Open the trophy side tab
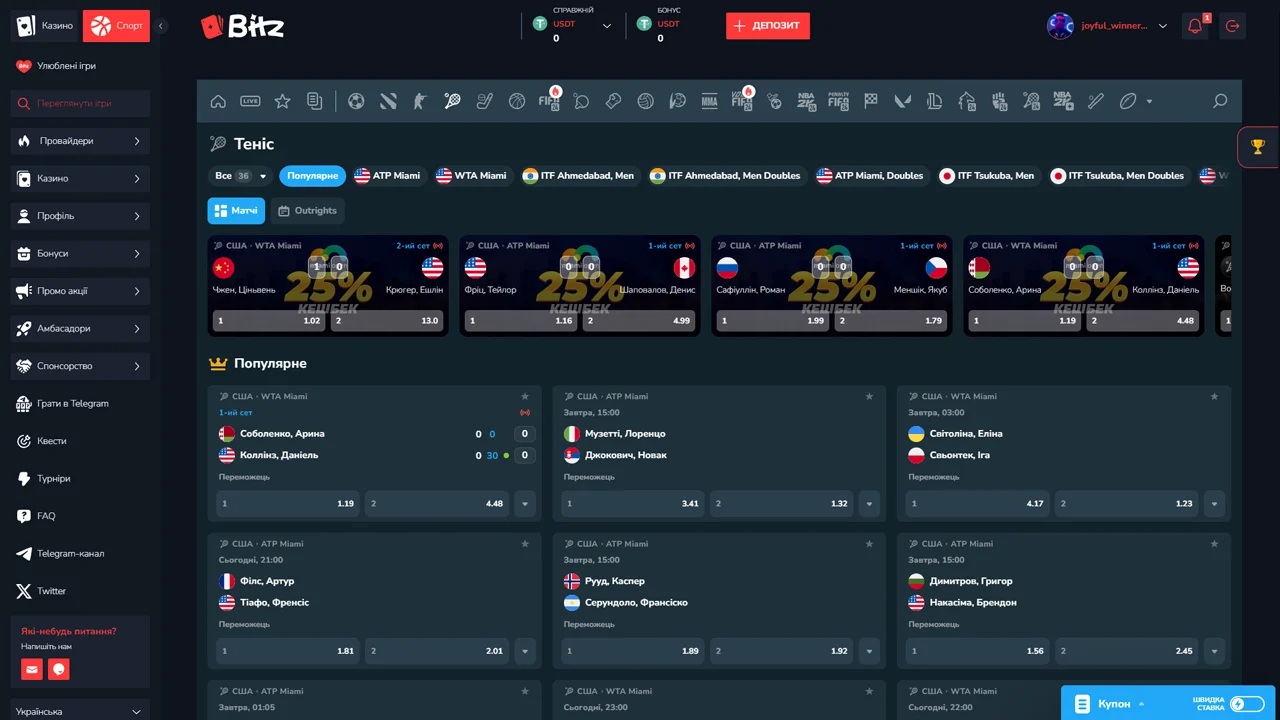1280x720 pixels. 1258,147
